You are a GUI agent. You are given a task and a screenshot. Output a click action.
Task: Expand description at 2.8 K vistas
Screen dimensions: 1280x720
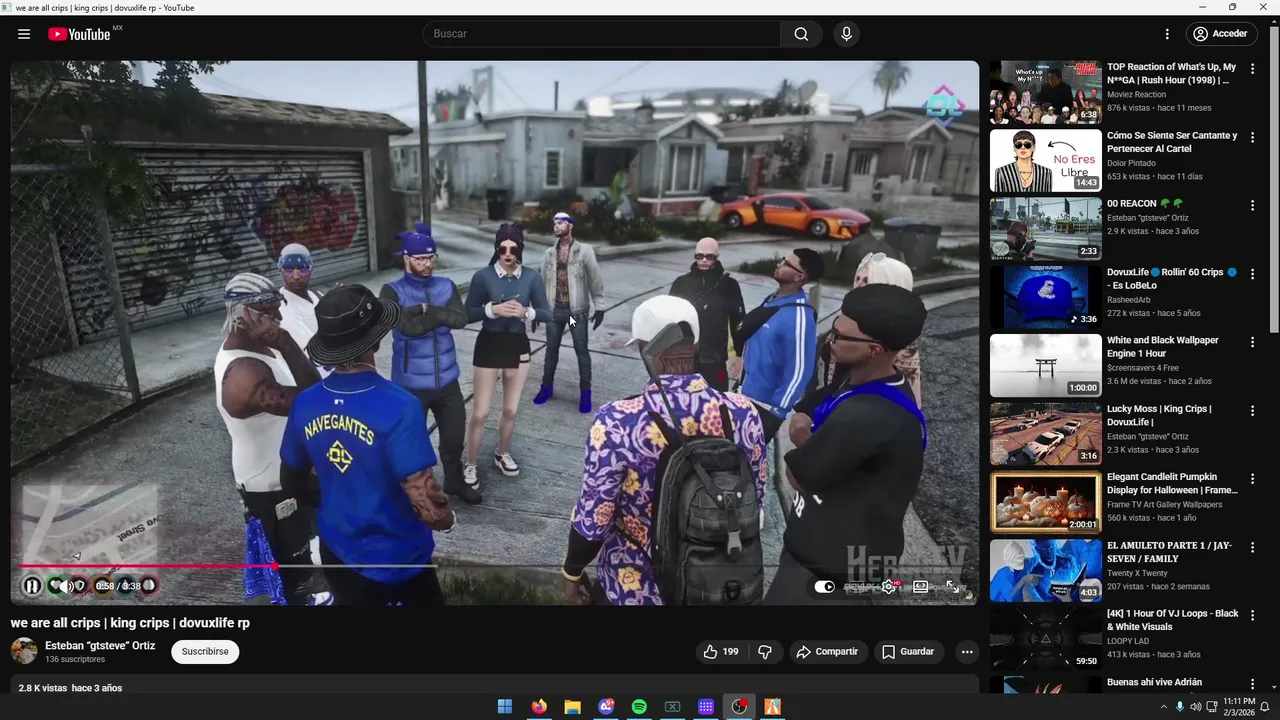[70, 688]
